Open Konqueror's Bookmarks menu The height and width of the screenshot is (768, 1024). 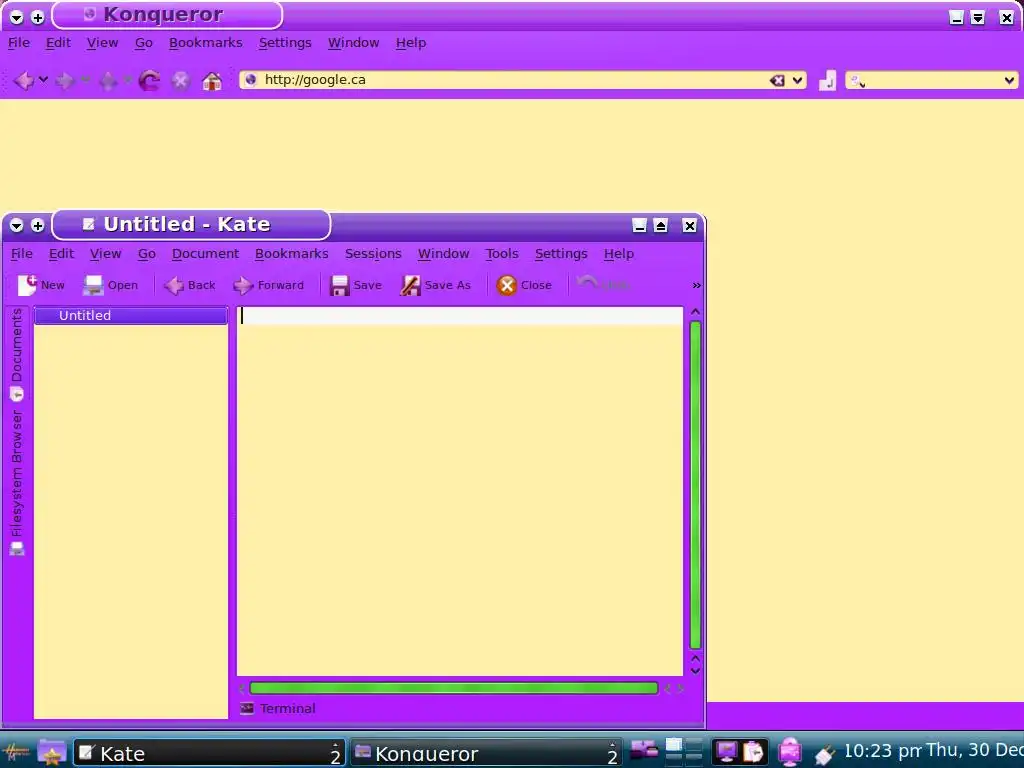coord(206,42)
